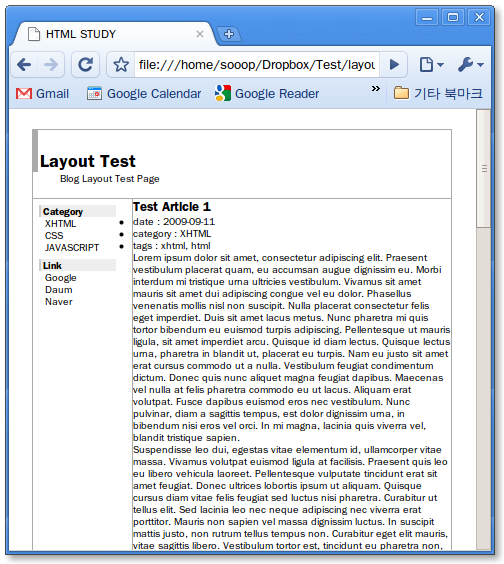Click the vertical scrollbar thumb

(483, 168)
